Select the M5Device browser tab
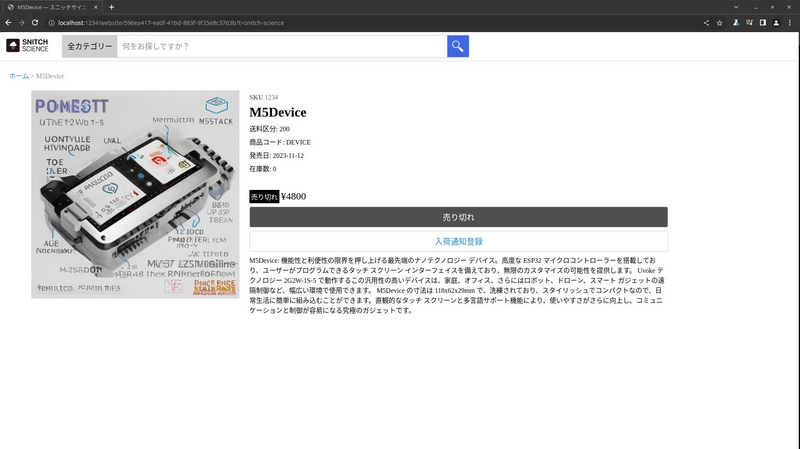 point(51,7)
